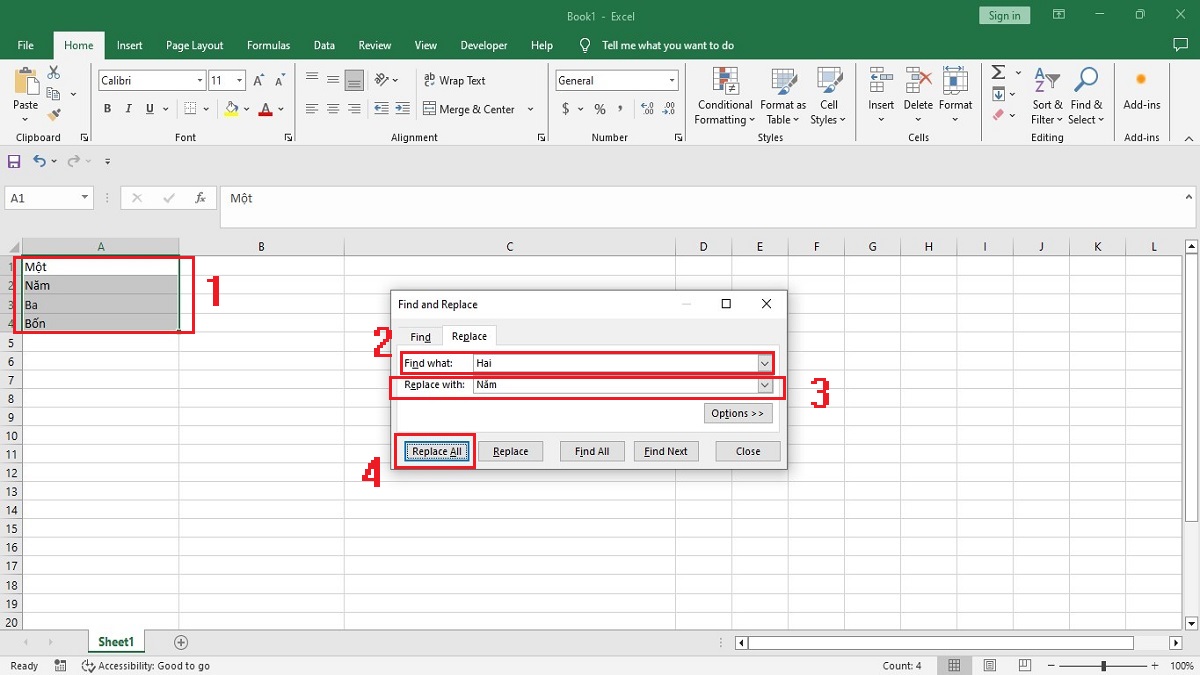Align cell text to the right
The width and height of the screenshot is (1200, 675).
point(354,109)
